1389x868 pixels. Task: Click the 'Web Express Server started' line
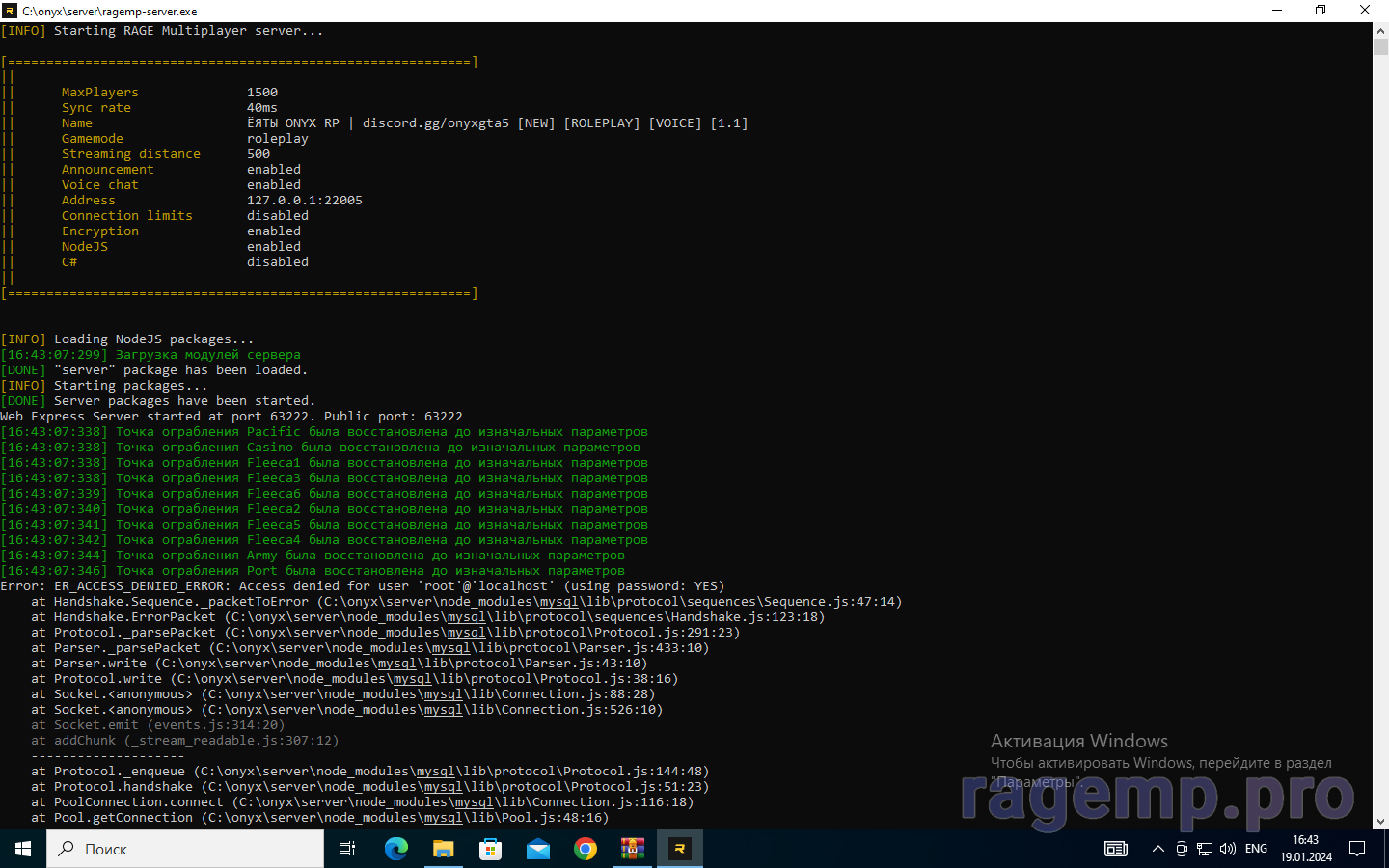231,417
